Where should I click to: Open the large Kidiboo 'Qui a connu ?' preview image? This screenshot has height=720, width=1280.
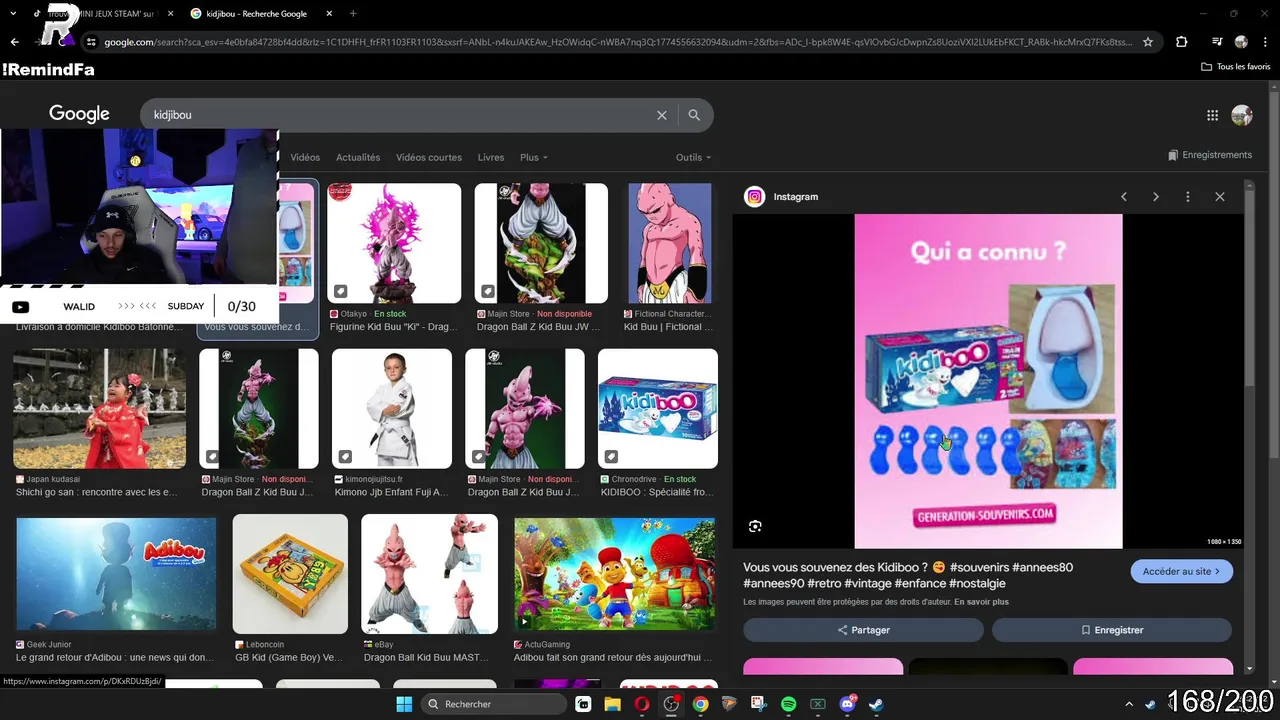pos(988,381)
